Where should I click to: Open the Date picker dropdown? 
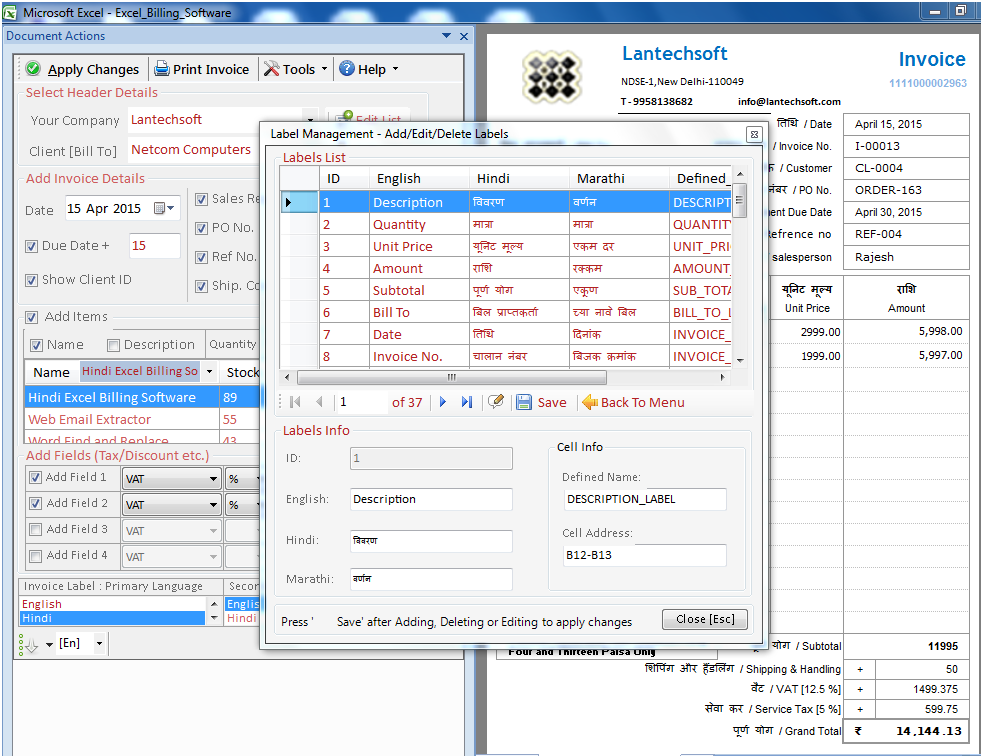165,208
